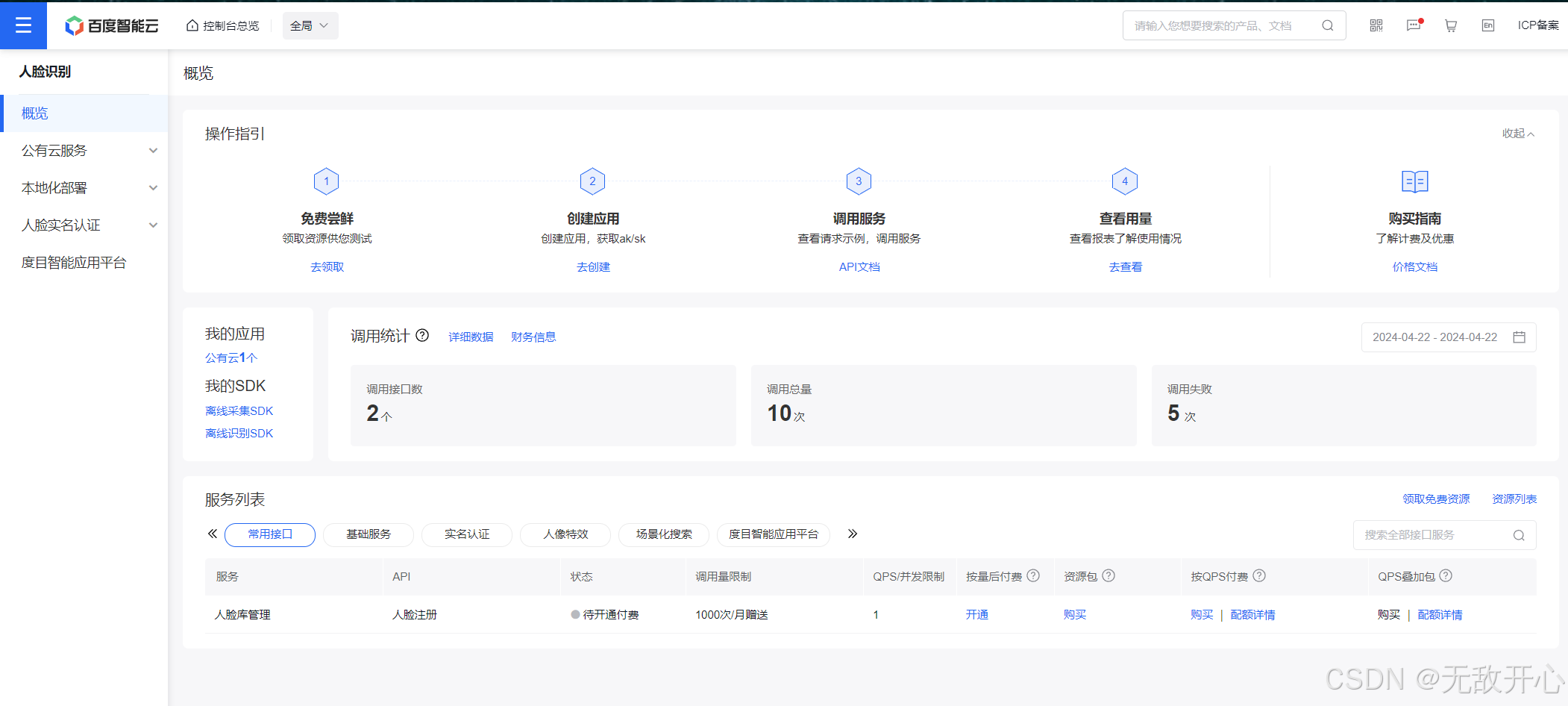
Task: Open 公有云1个 applications link
Action: (x=231, y=358)
